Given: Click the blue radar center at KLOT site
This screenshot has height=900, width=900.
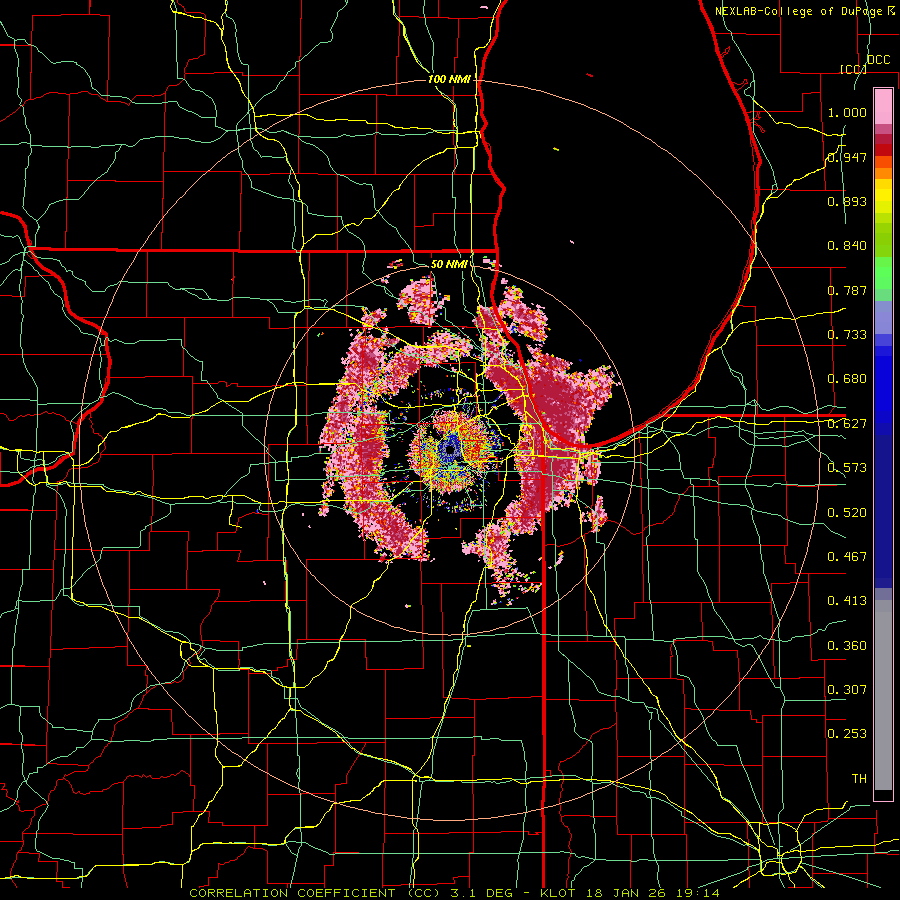Looking at the screenshot, I should pyautogui.click(x=451, y=447).
